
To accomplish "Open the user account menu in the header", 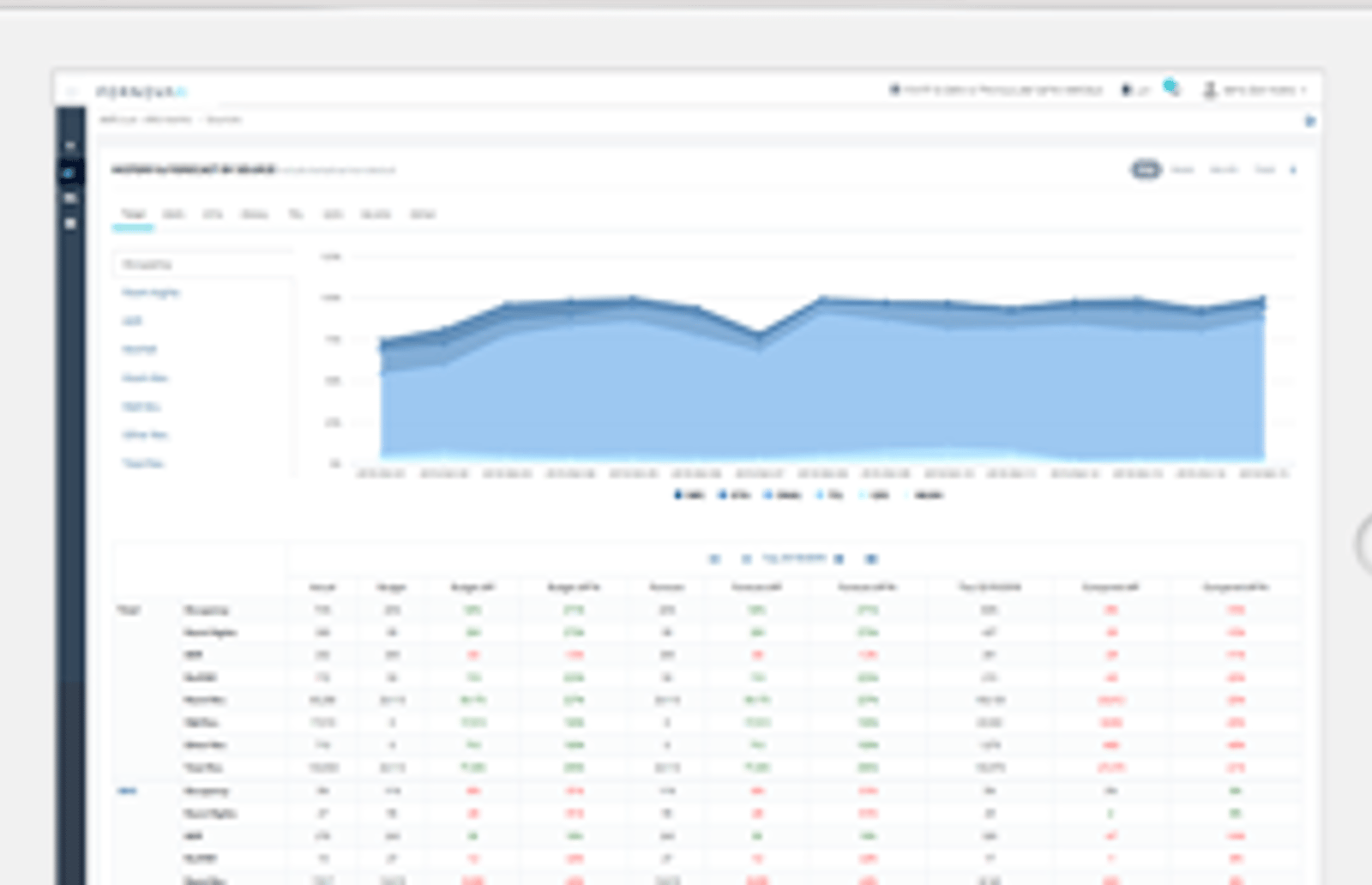I will pyautogui.click(x=1255, y=89).
